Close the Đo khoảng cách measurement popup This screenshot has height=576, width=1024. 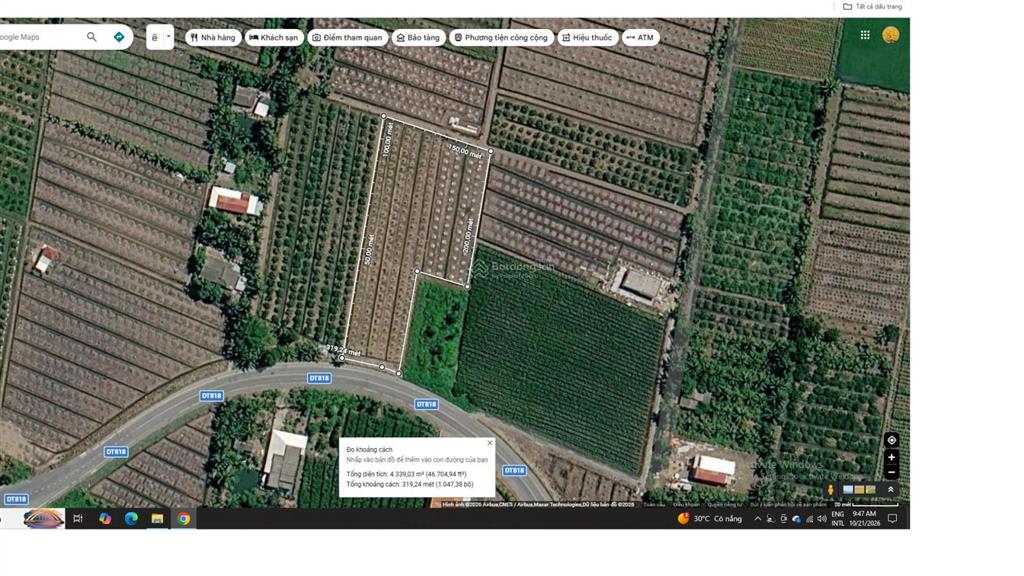tap(490, 443)
